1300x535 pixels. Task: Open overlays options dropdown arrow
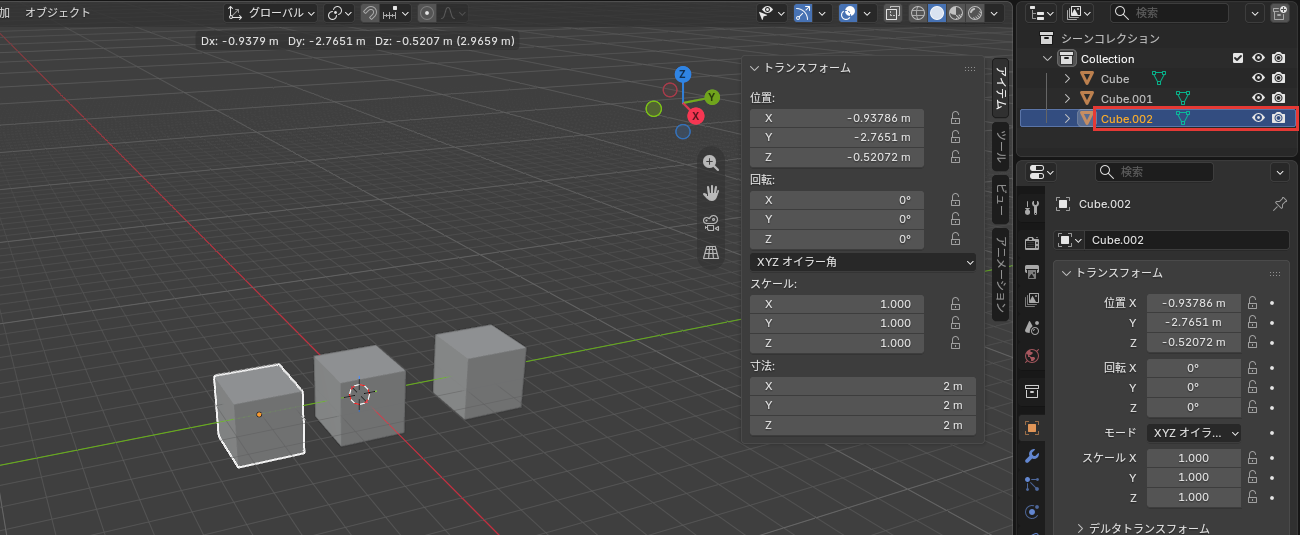pyautogui.click(x=868, y=13)
